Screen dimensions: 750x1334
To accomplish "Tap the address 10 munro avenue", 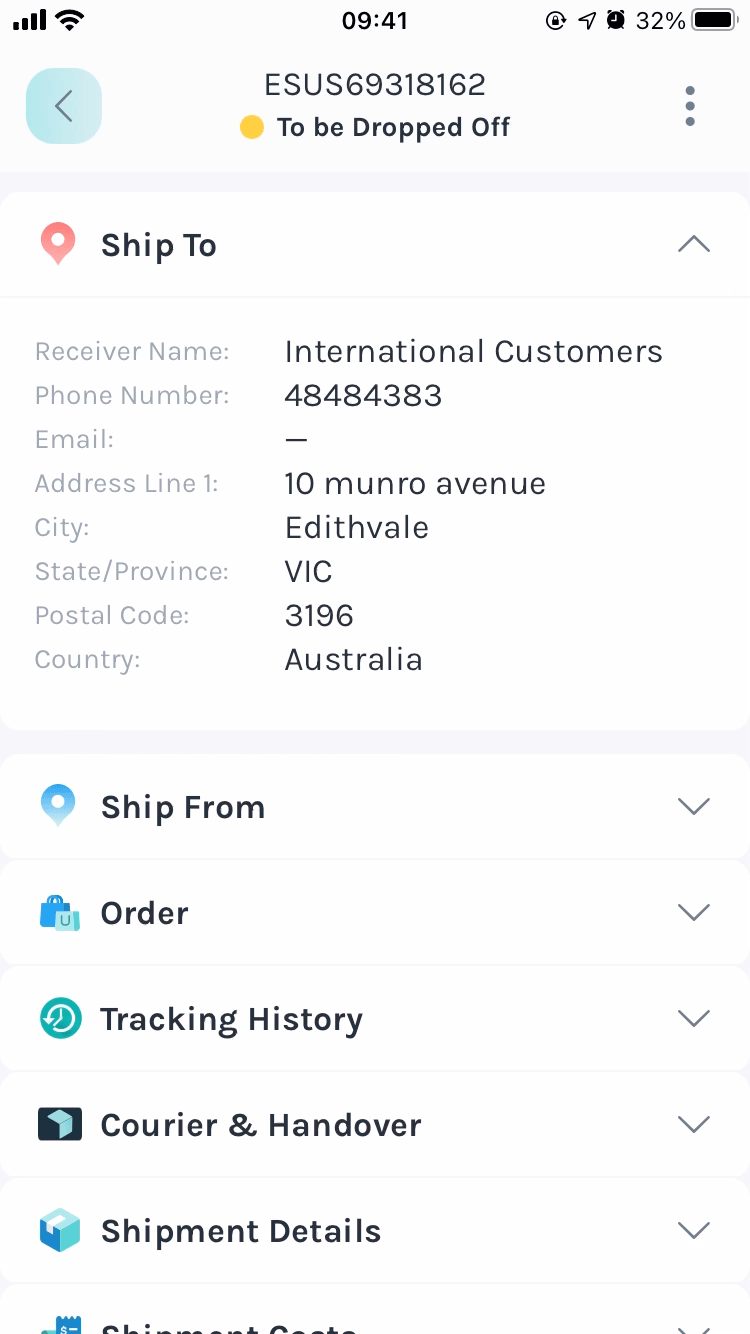I will [415, 484].
